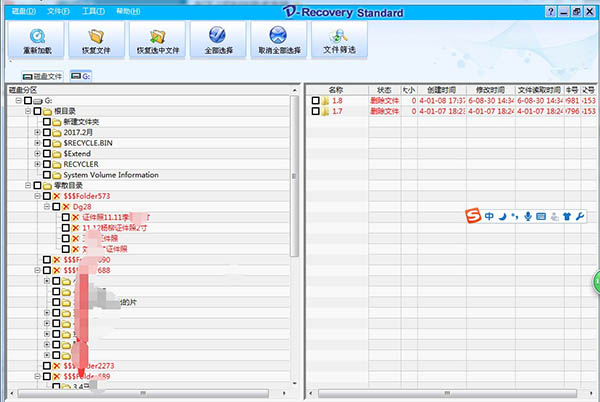
Task: Click the Sogou microphone voice icon
Action: 528,216
